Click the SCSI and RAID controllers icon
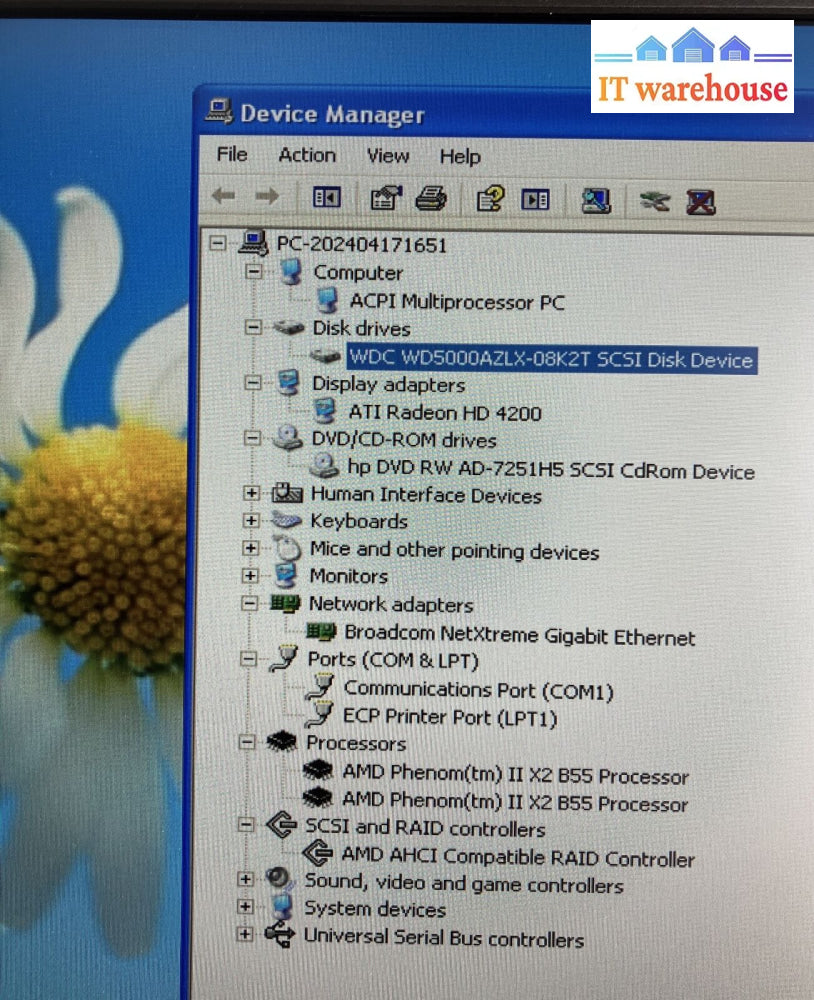This screenshot has height=1000, width=814. (281, 825)
